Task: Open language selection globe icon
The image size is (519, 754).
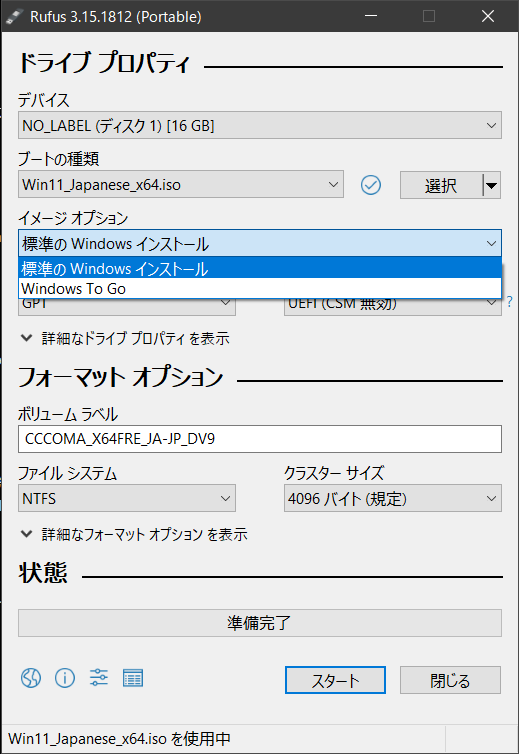Action: 31,678
